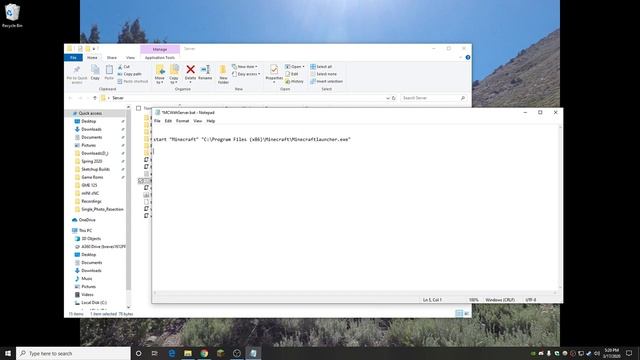
Task: Click the Back arrow in File Explorer
Action: coord(70,98)
